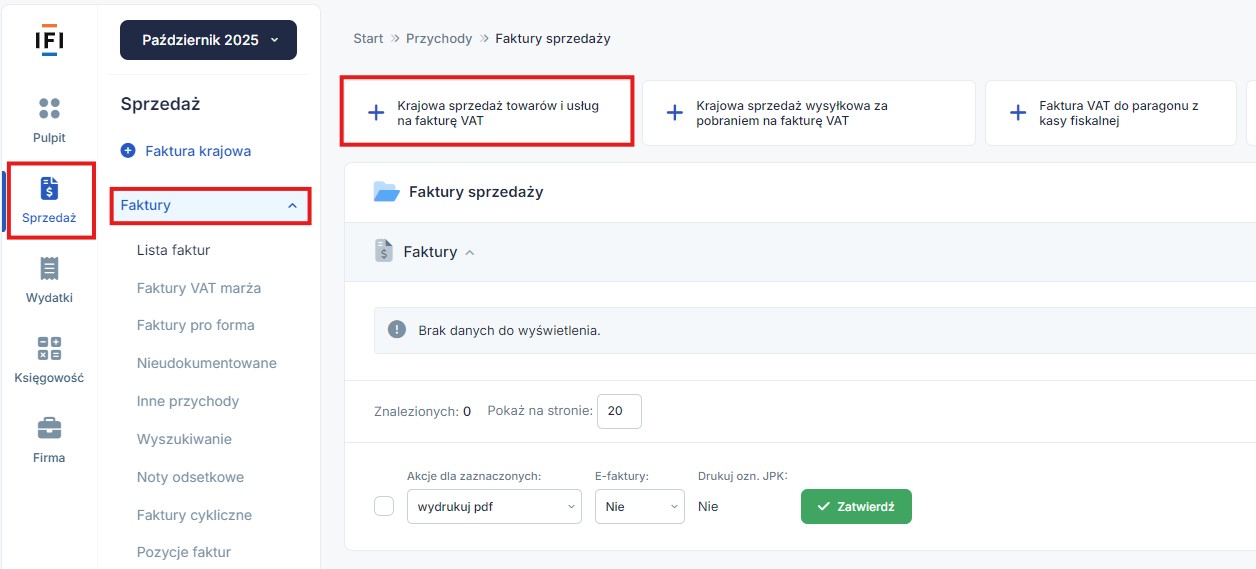Image resolution: width=1256 pixels, height=569 pixels.
Task: Collapse the Faktury menu section
Action: [x=292, y=205]
